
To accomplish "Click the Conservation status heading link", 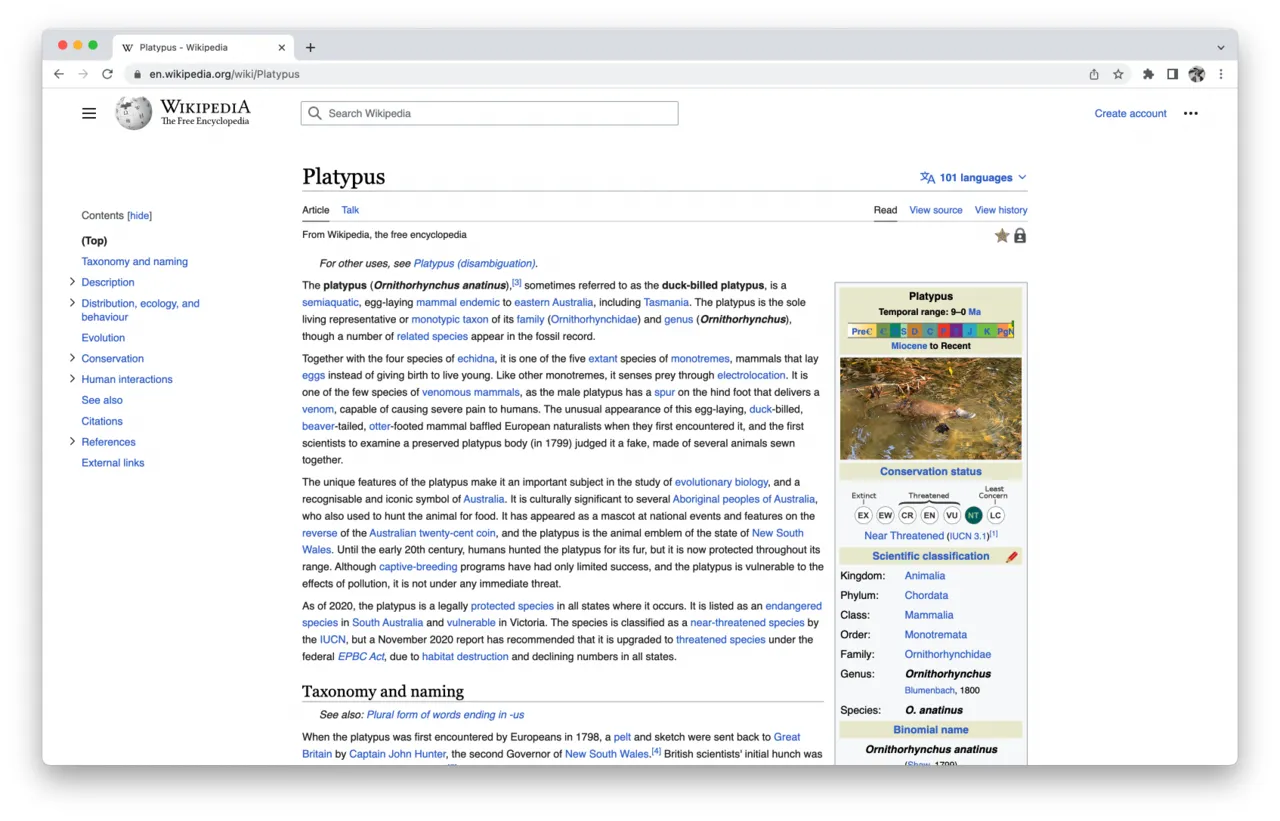I will click(931, 472).
